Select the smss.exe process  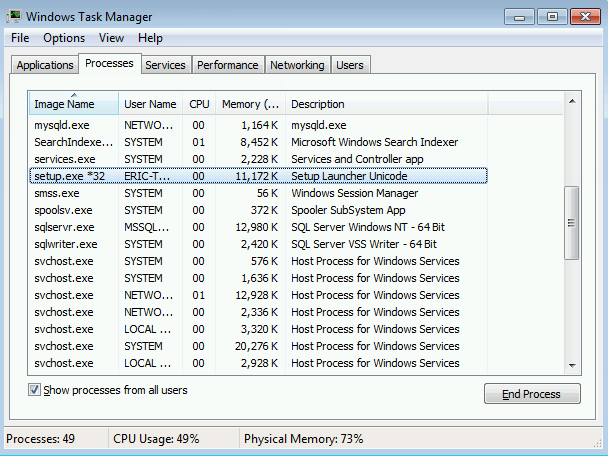pyautogui.click(x=258, y=193)
